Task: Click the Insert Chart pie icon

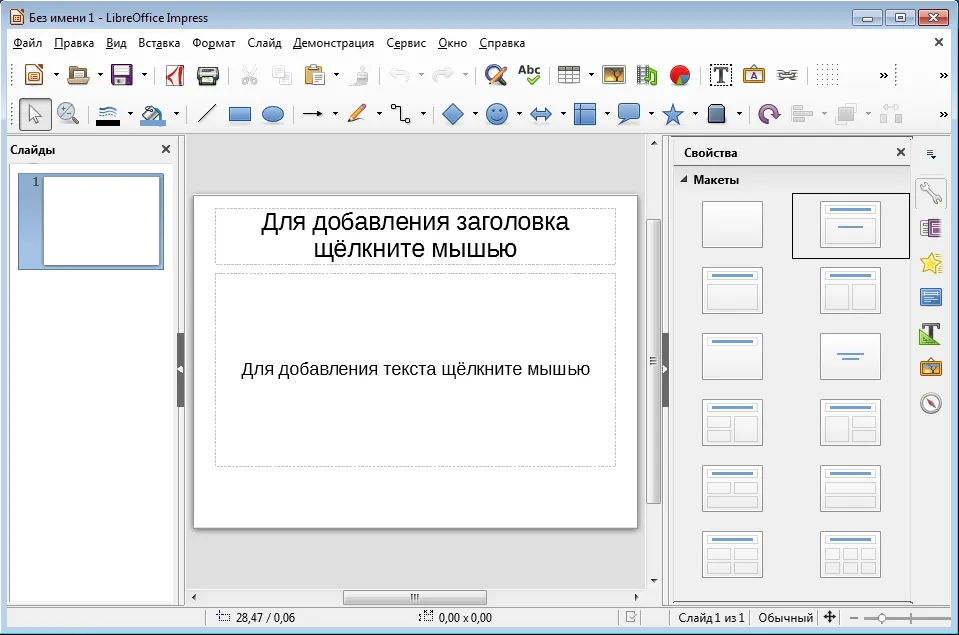Action: tap(680, 75)
